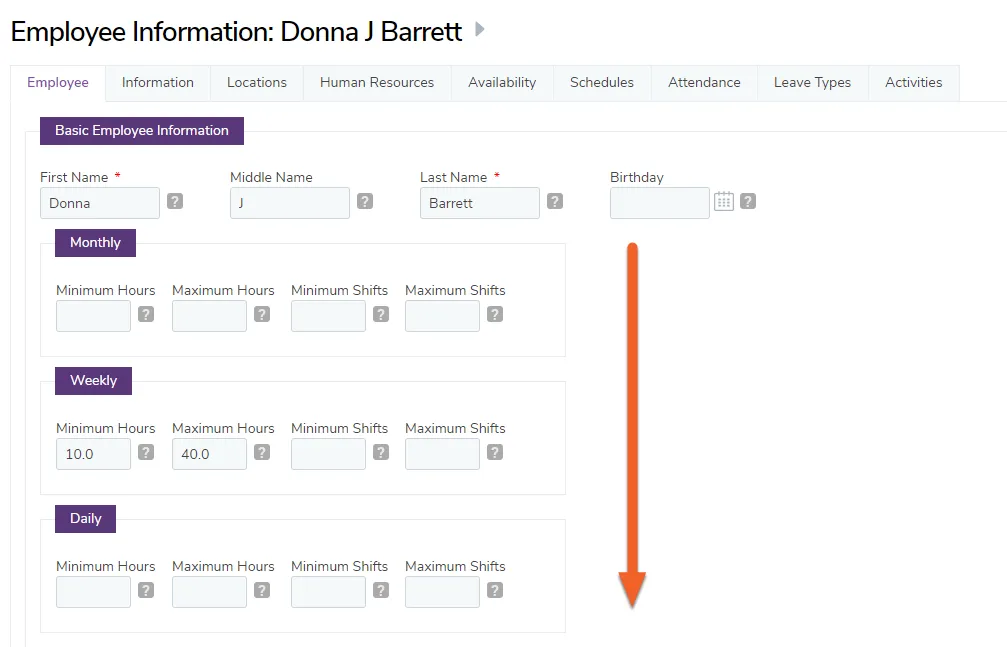Show help for Weekly Maximum Hours
1007x647 pixels.
point(262,452)
